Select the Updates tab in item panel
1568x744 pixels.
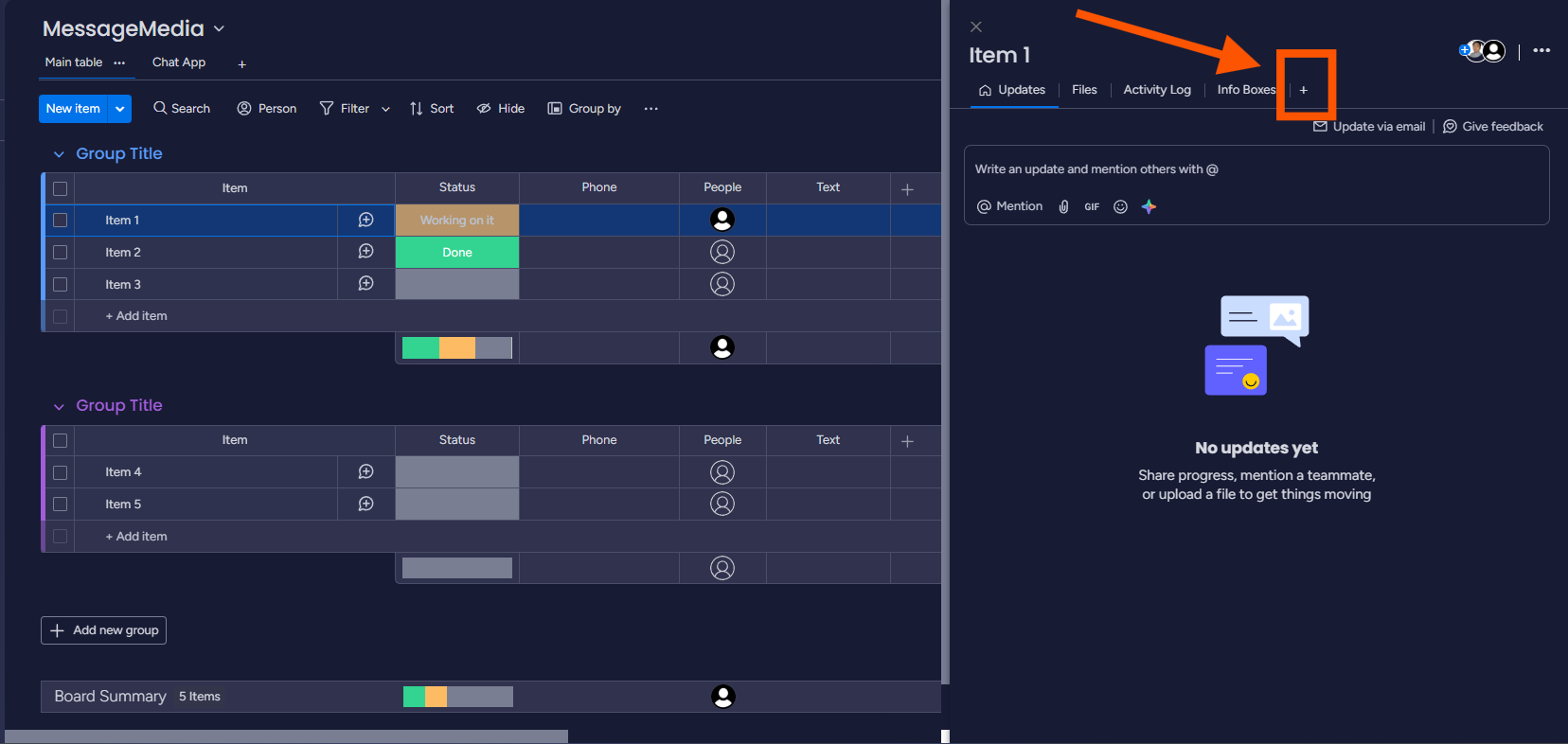(1012, 90)
